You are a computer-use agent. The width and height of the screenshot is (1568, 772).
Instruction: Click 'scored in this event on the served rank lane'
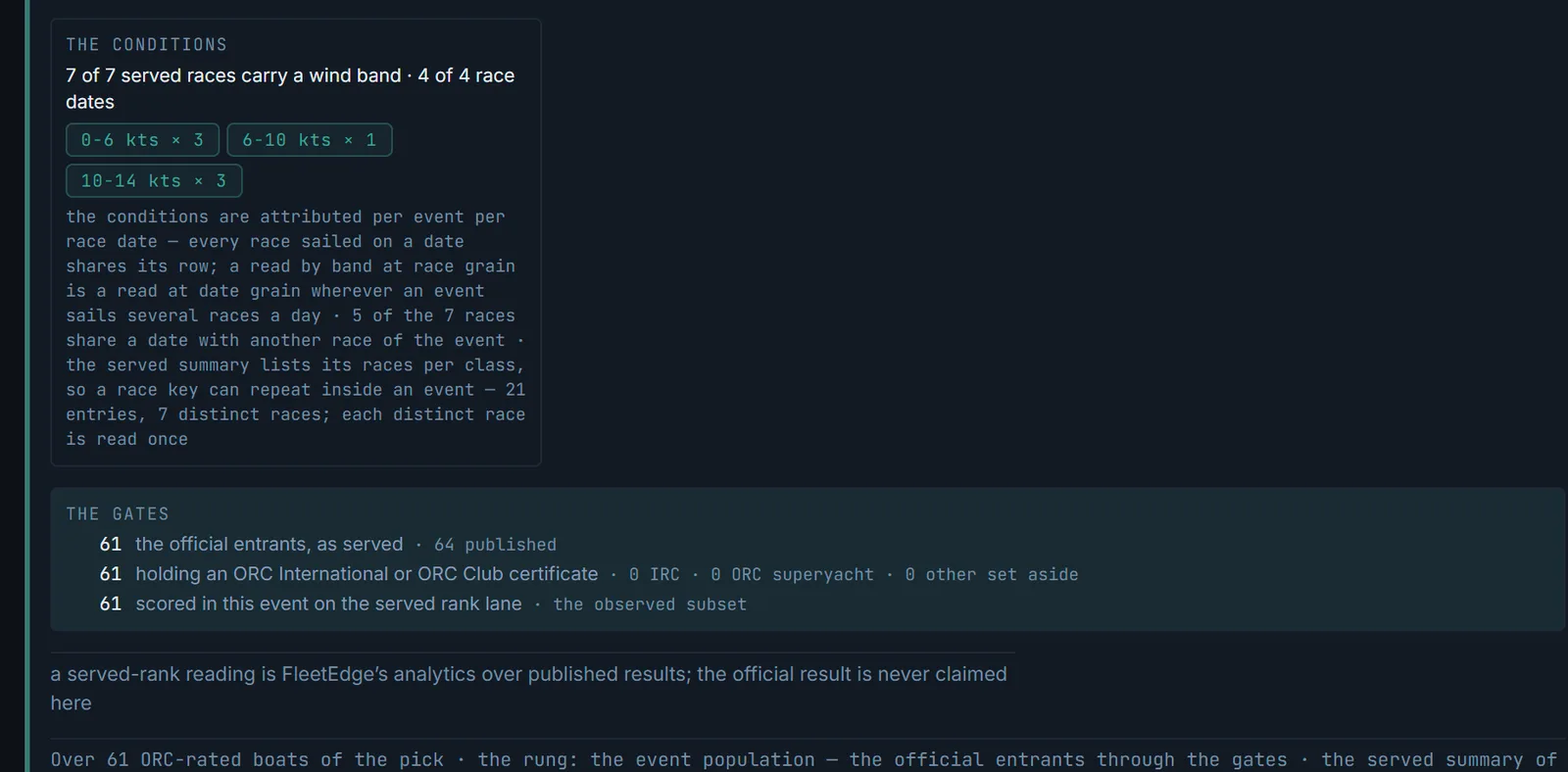(328, 604)
